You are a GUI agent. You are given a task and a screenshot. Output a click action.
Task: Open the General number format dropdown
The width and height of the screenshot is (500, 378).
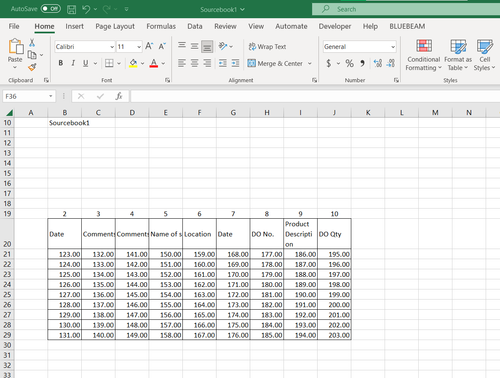(393, 47)
